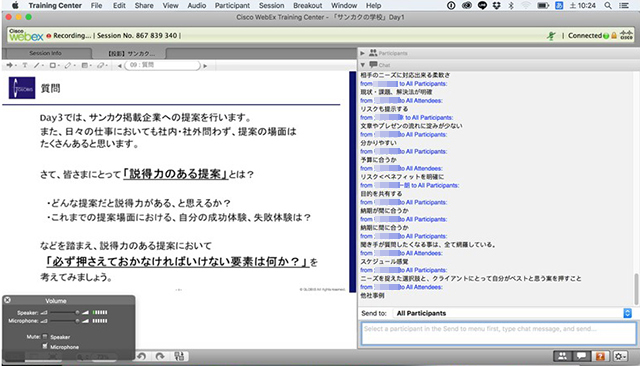Click the padlock security icon

coord(614,35)
